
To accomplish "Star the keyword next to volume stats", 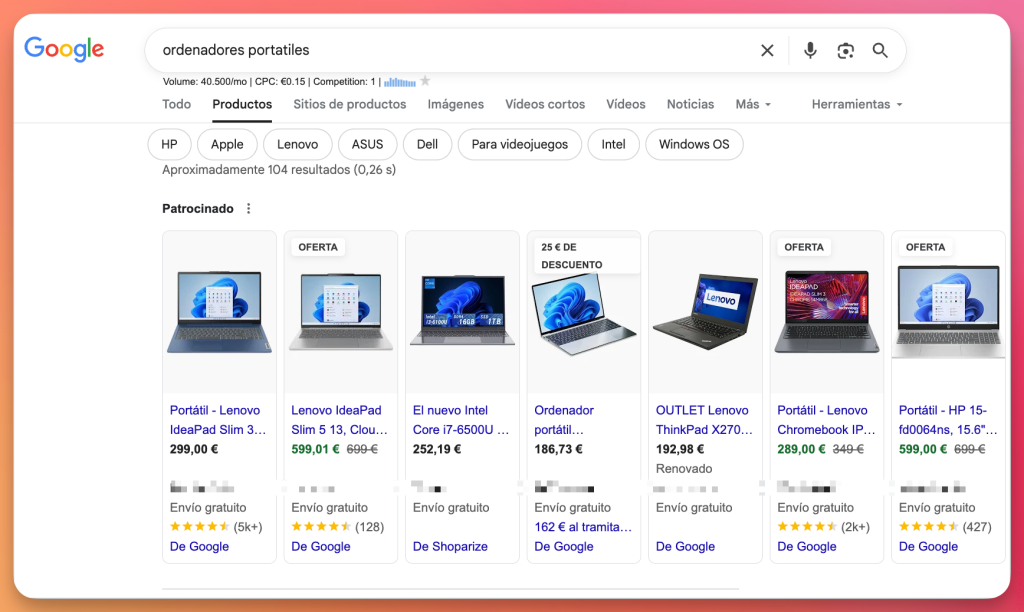I will coord(425,81).
